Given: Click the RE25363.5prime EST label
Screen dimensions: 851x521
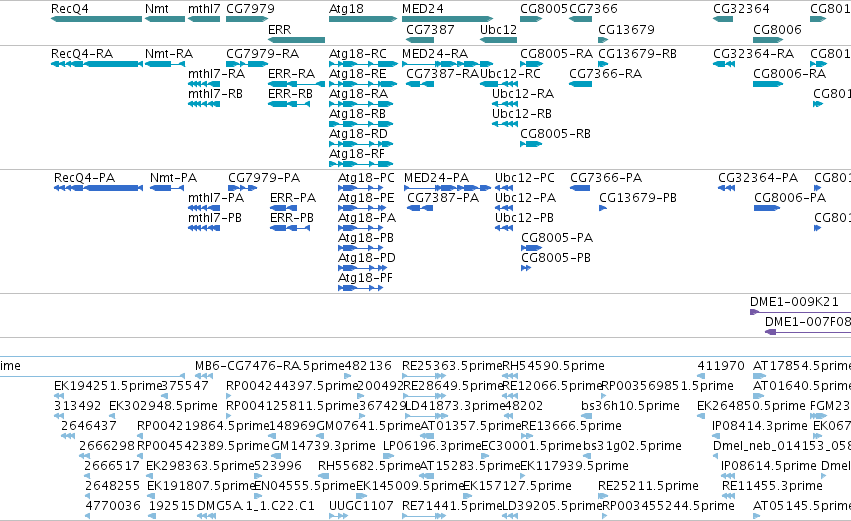Looking at the screenshot, I should click(x=452, y=366).
